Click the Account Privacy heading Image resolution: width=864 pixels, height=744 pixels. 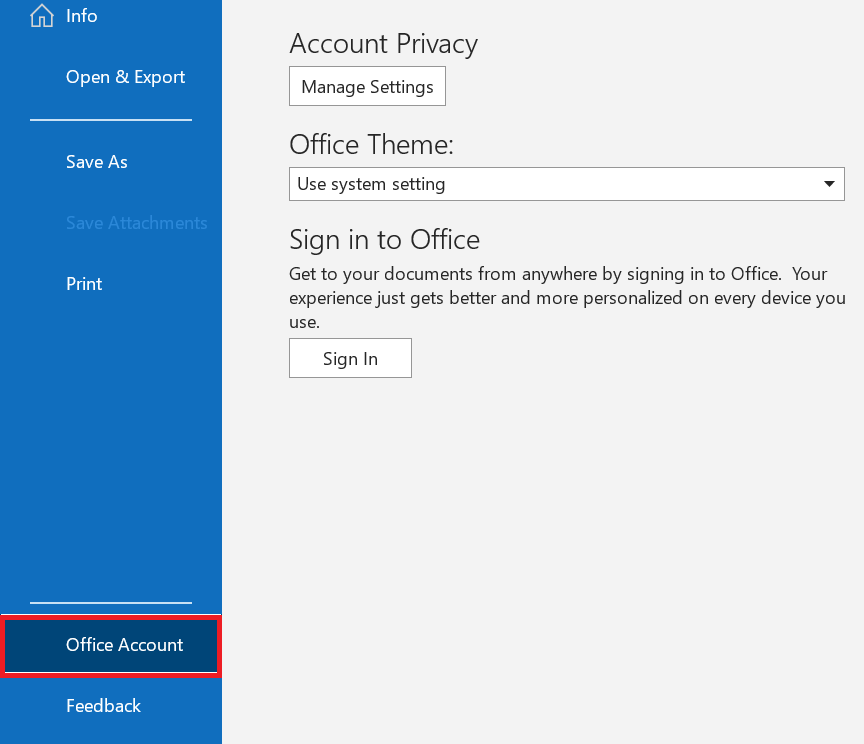(x=384, y=44)
